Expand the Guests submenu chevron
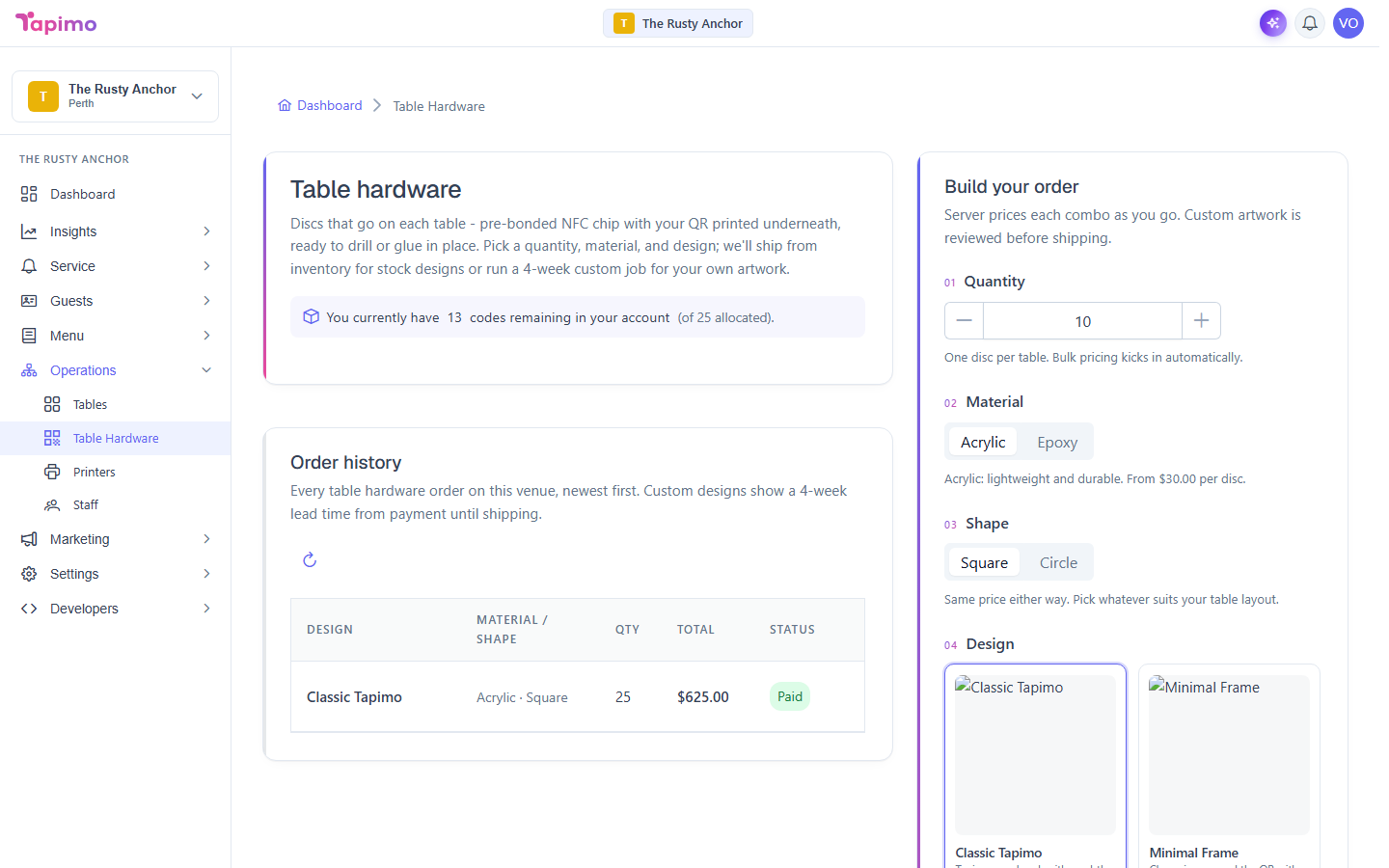Screen dimensions: 1389x868 tap(206, 301)
